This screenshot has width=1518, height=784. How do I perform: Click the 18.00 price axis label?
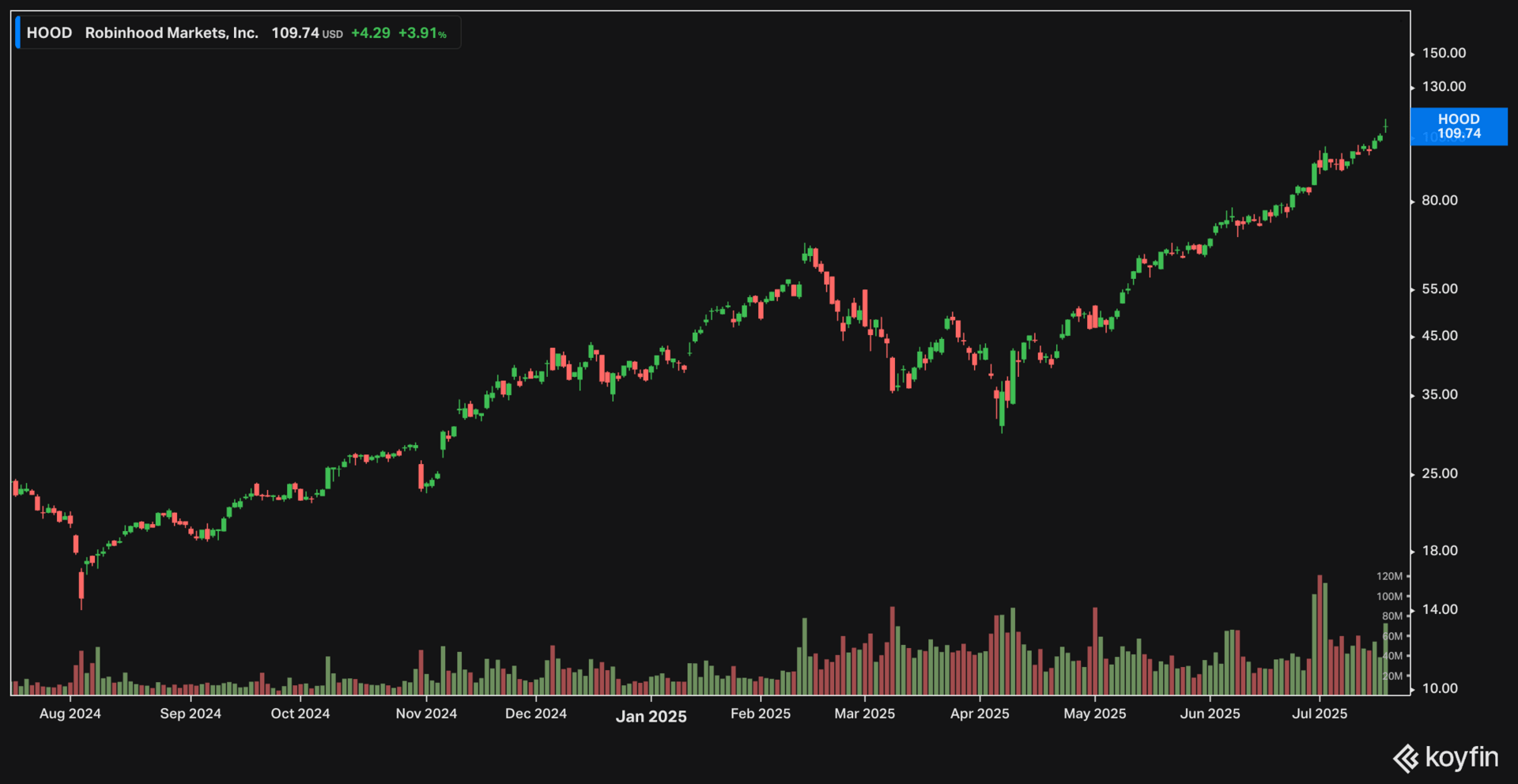[1440, 551]
